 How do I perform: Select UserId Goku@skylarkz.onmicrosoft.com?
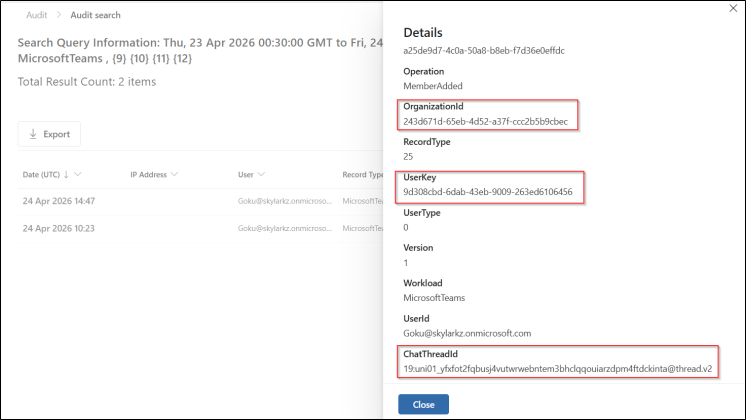click(467, 333)
